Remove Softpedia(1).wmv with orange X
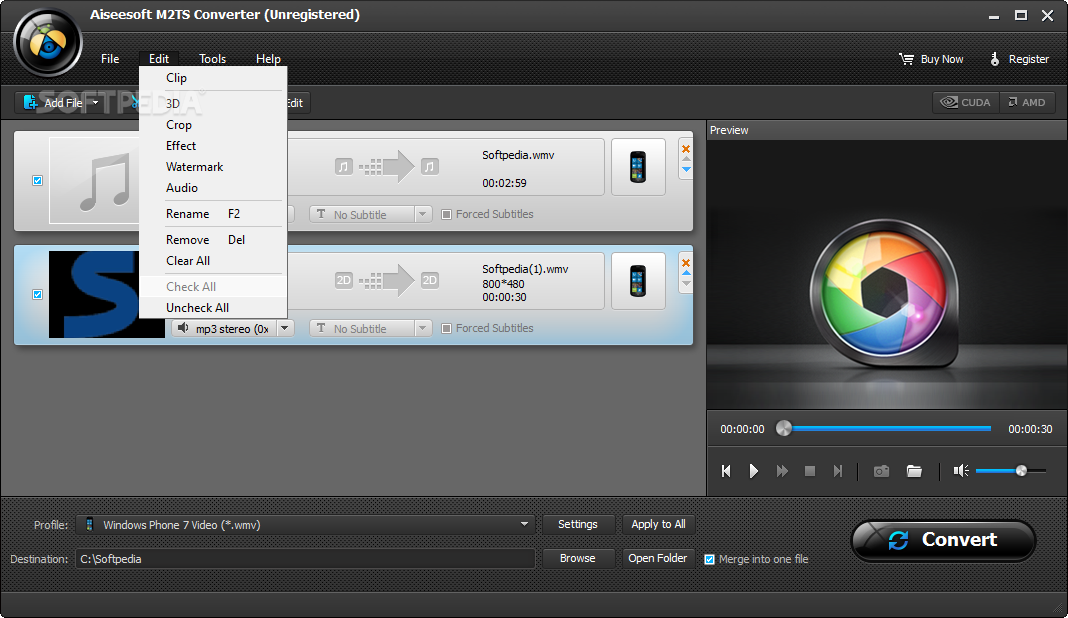The width and height of the screenshot is (1068, 618). pos(686,262)
